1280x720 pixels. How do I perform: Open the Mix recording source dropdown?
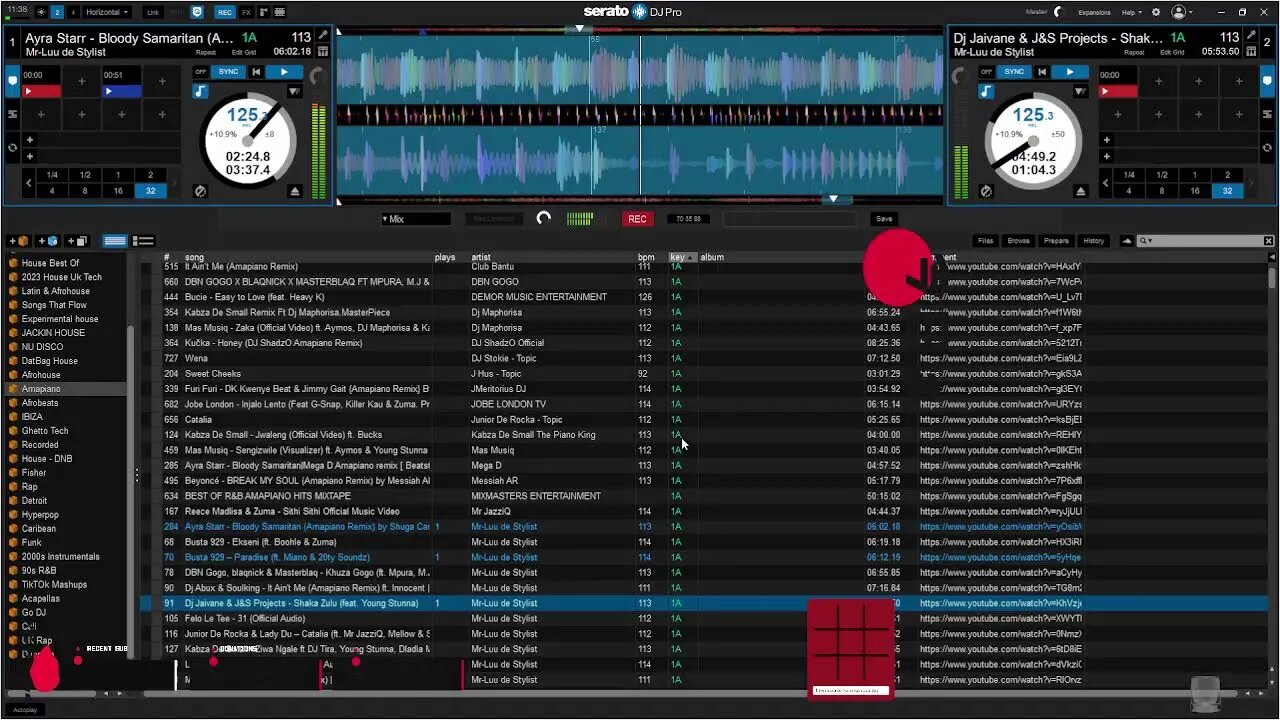(x=415, y=219)
